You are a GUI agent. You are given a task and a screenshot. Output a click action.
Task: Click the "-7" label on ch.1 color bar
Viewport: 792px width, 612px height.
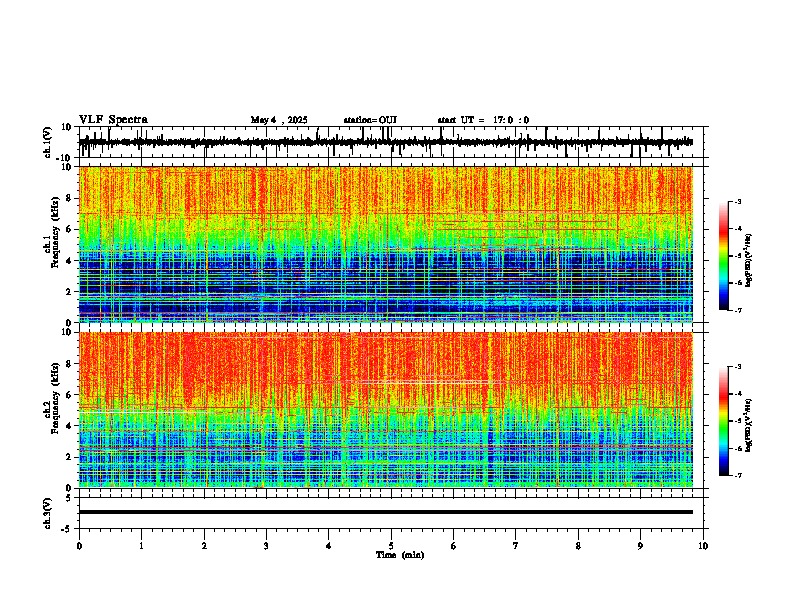click(x=738, y=310)
